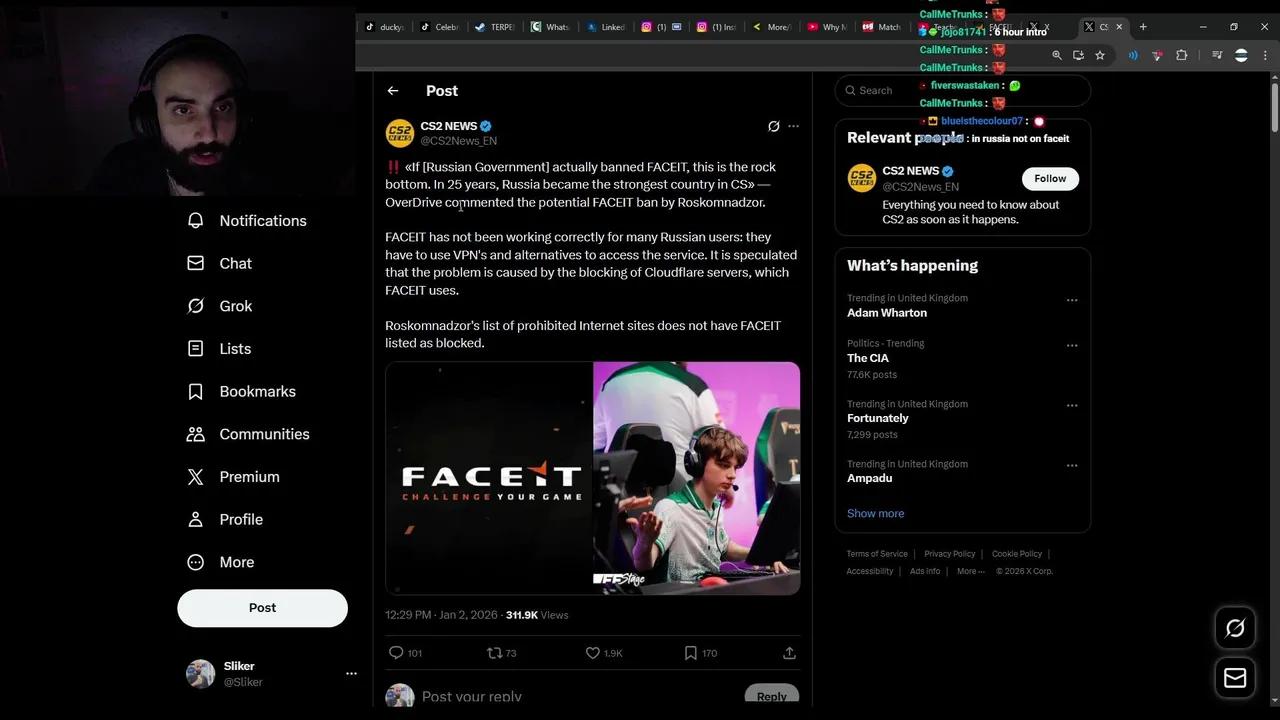
Task: Switch to the TERPE Steam tab
Action: point(493,27)
